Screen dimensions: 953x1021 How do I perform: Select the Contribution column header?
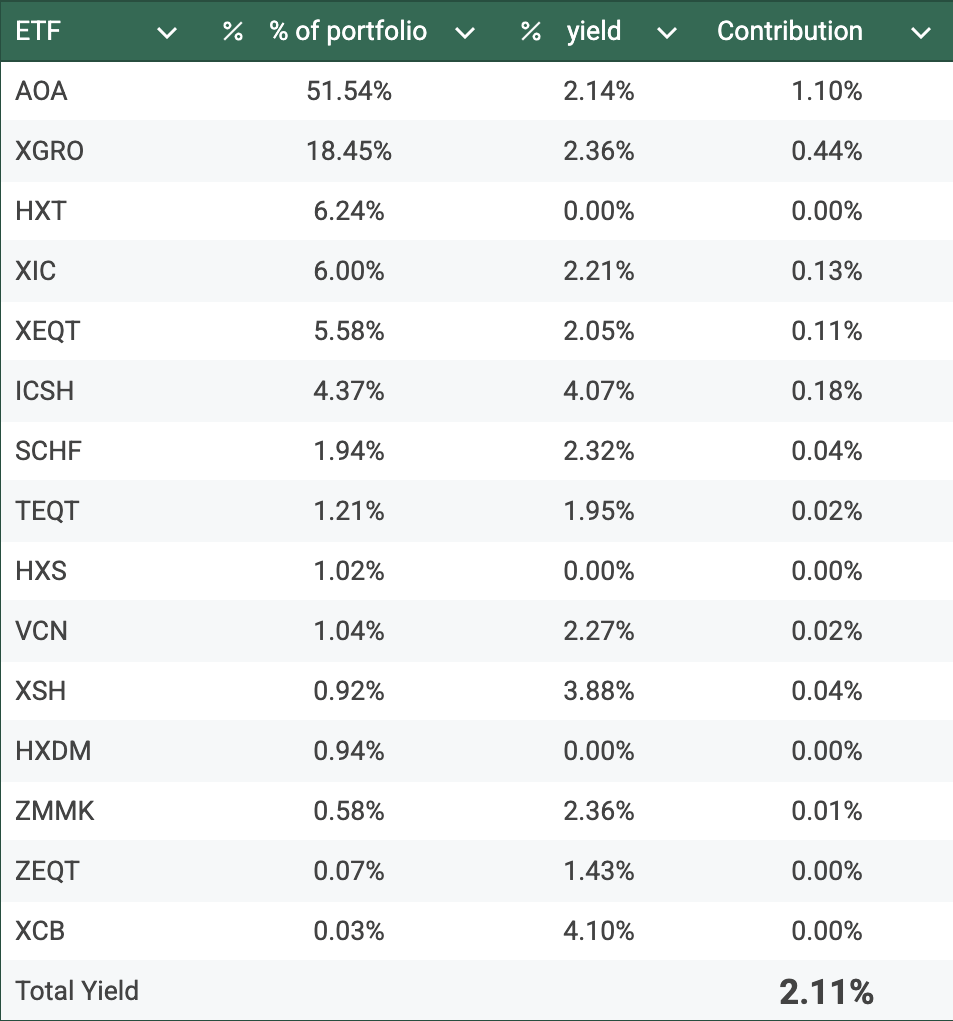coord(789,32)
